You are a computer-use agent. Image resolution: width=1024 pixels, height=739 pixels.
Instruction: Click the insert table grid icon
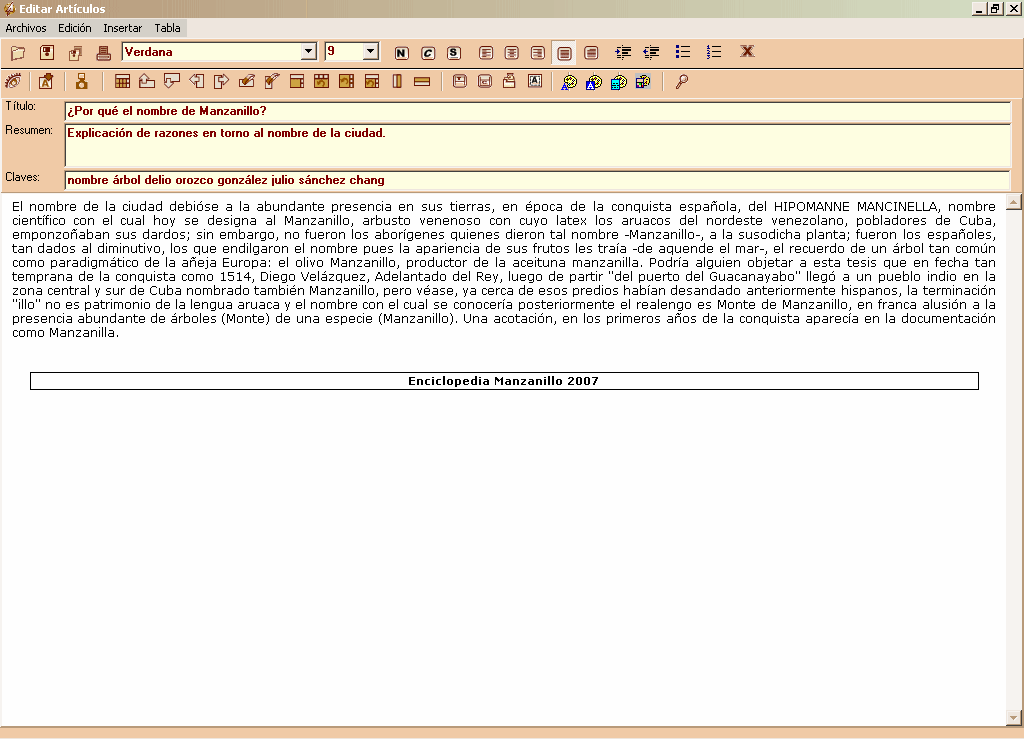[x=122, y=82]
